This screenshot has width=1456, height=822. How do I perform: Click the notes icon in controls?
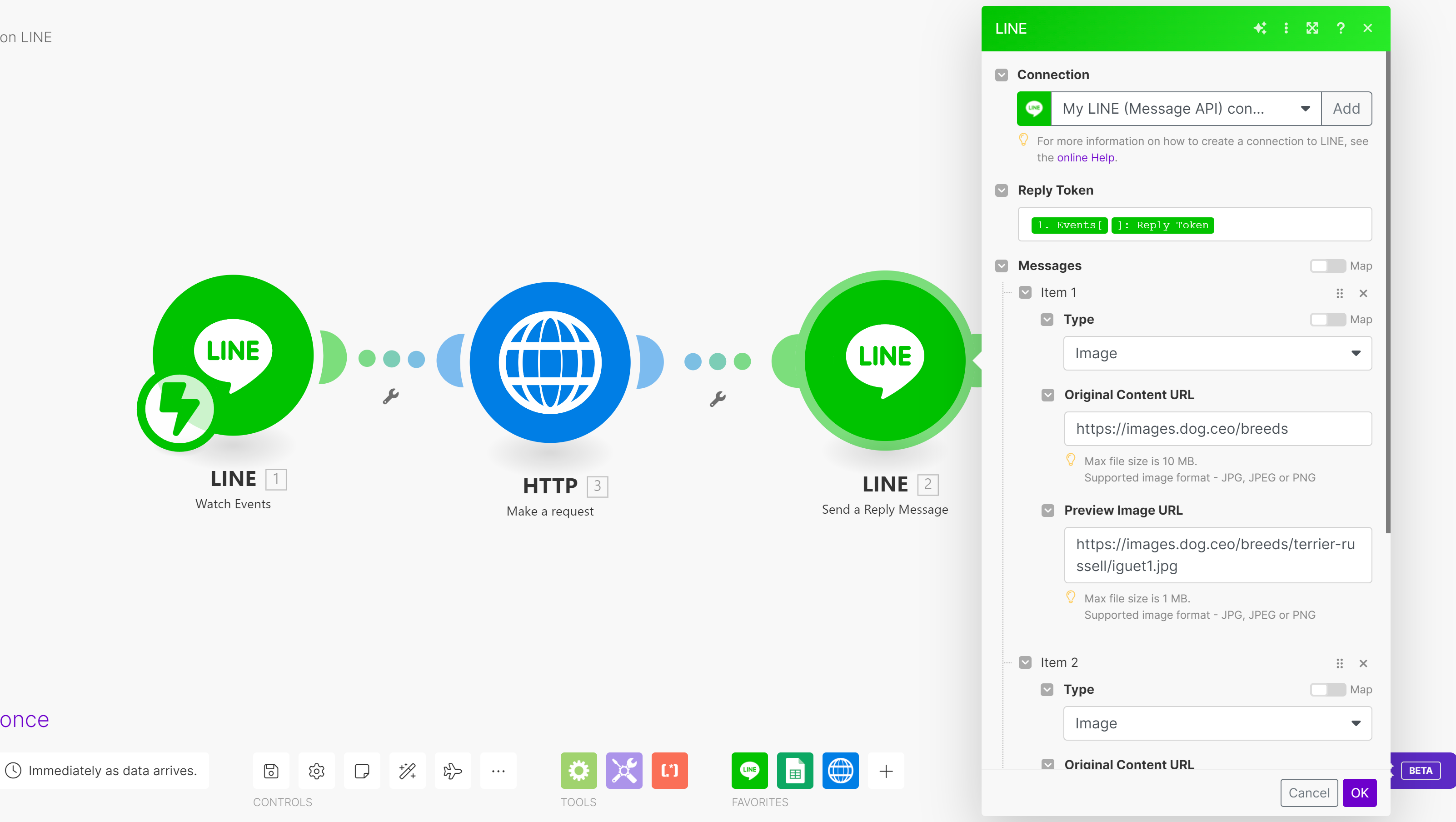tap(362, 771)
